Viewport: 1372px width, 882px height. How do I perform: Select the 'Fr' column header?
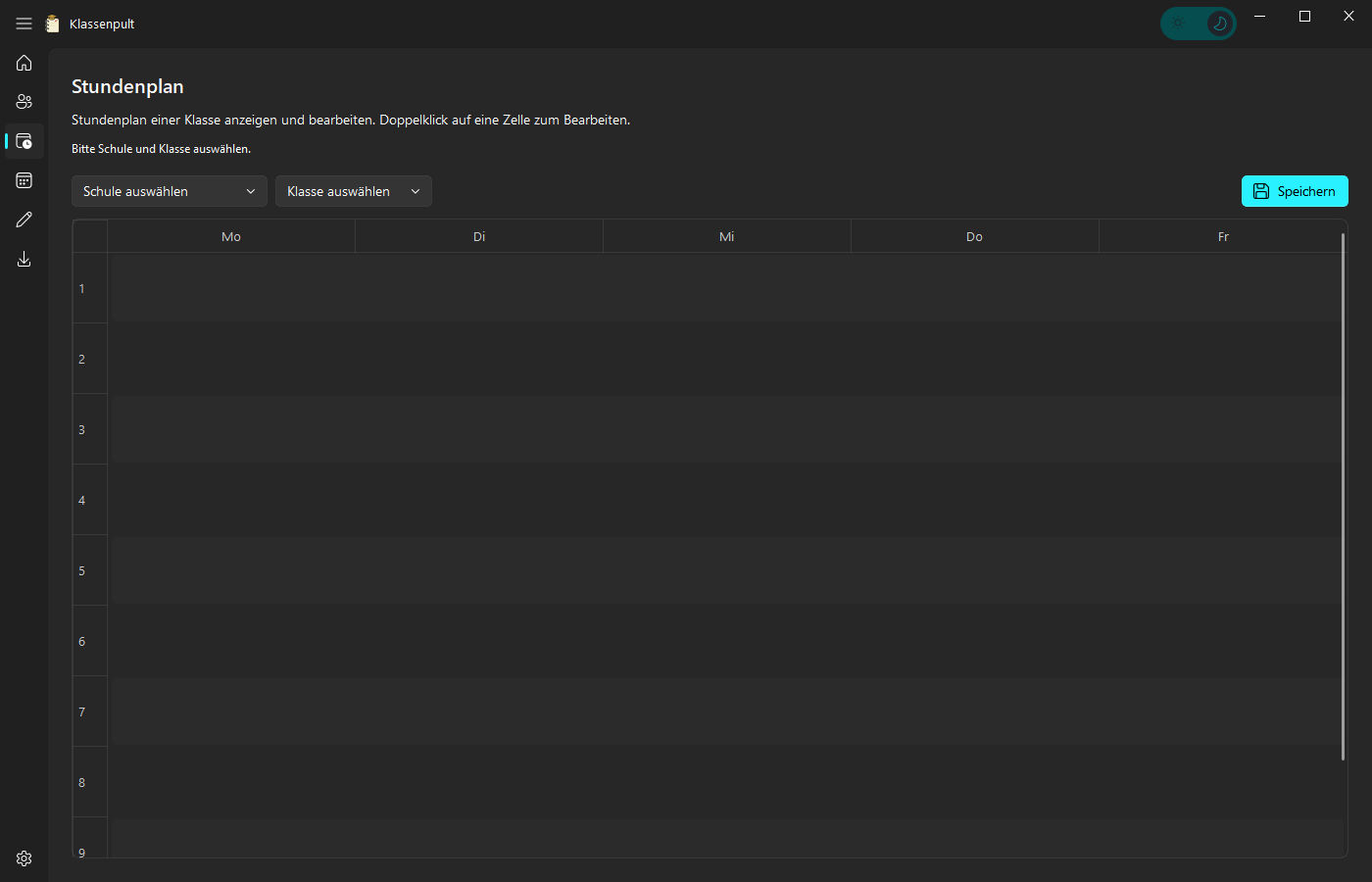coord(1222,237)
